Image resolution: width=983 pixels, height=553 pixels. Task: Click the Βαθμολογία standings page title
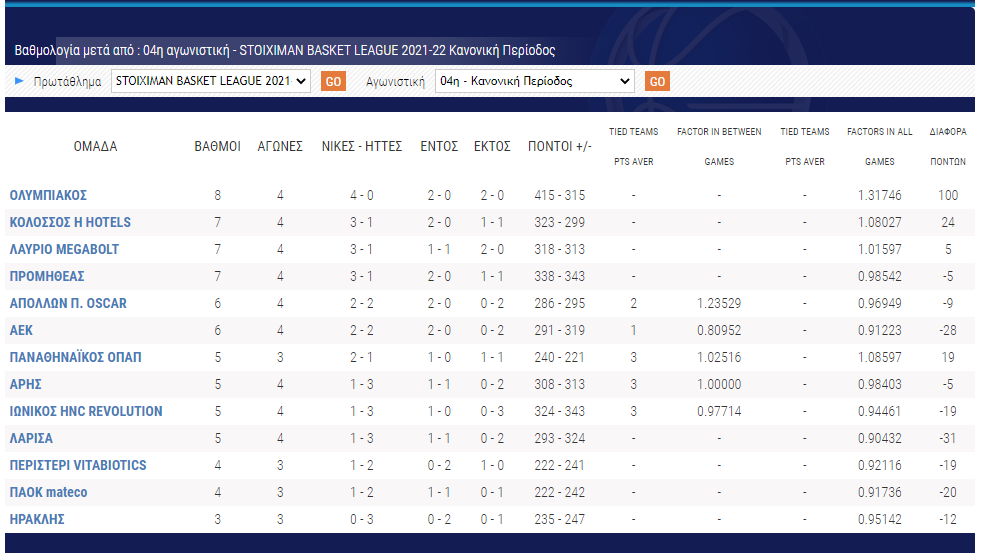pyautogui.click(x=285, y=50)
